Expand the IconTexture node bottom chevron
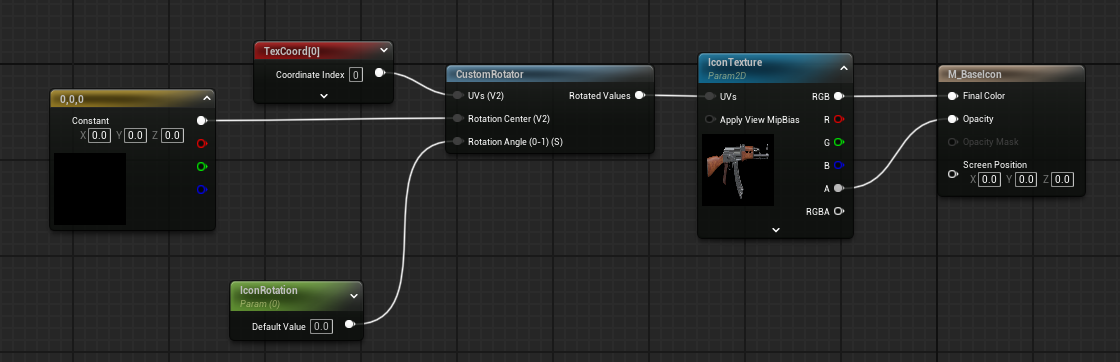The height and width of the screenshot is (362, 1120). (776, 230)
